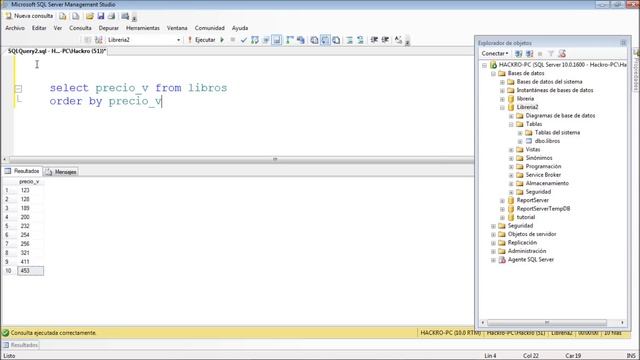Viewport: 640px width, 360px height.
Task: Select the result cell with value 453
Action: point(30,271)
